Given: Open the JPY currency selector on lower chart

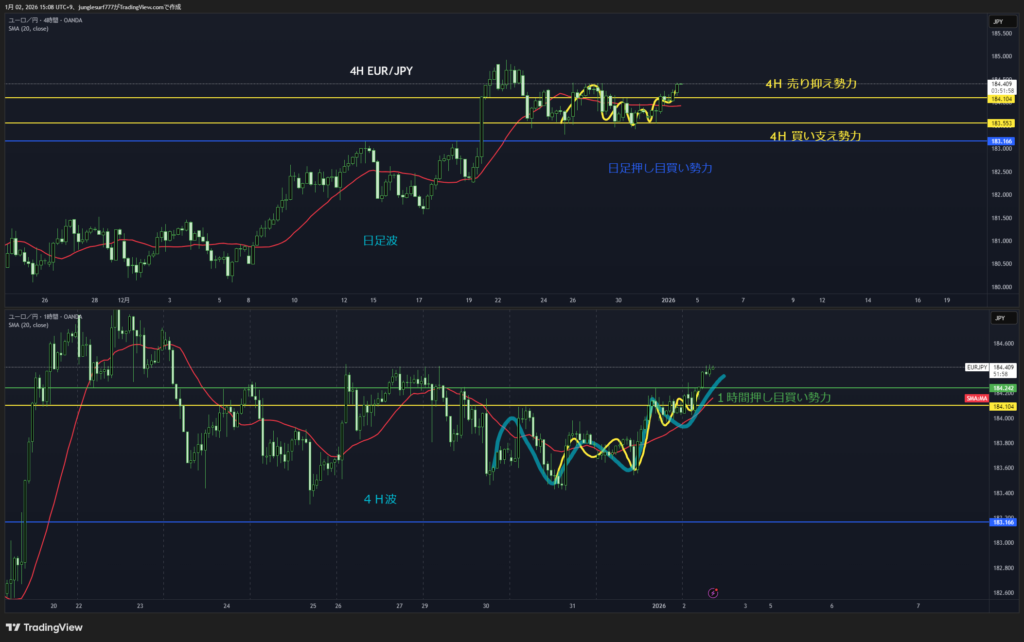Looking at the screenshot, I should (997, 317).
